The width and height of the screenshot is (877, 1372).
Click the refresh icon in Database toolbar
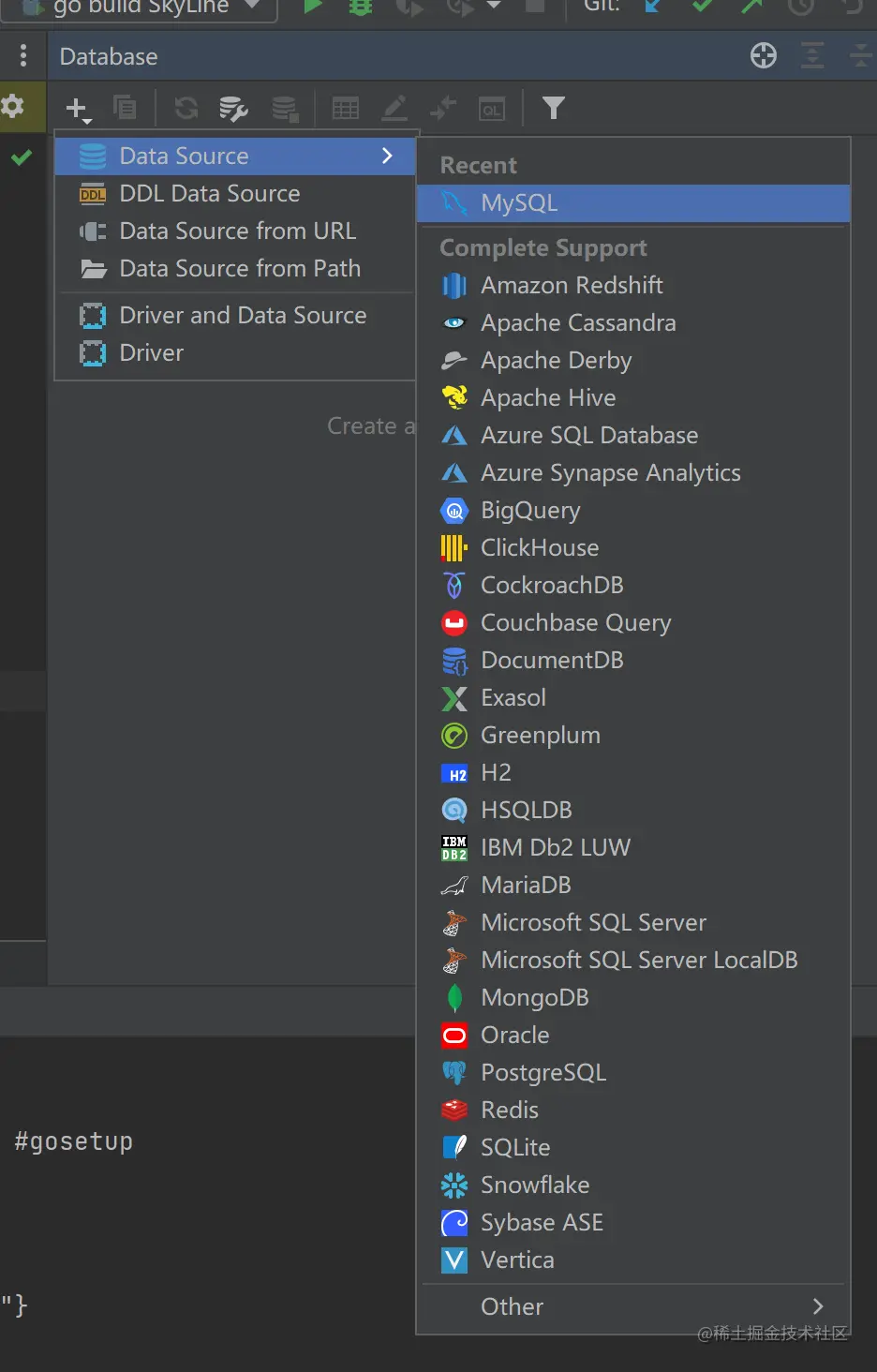point(186,109)
